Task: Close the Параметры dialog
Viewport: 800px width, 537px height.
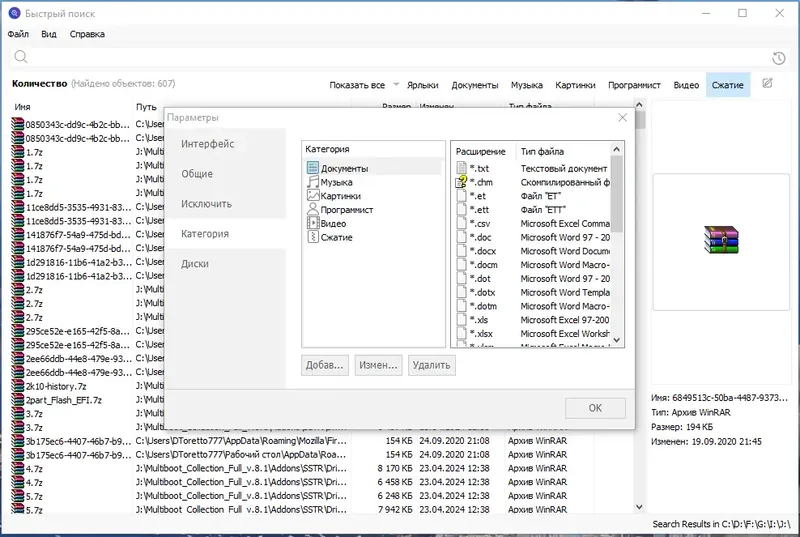Action: 622,118
